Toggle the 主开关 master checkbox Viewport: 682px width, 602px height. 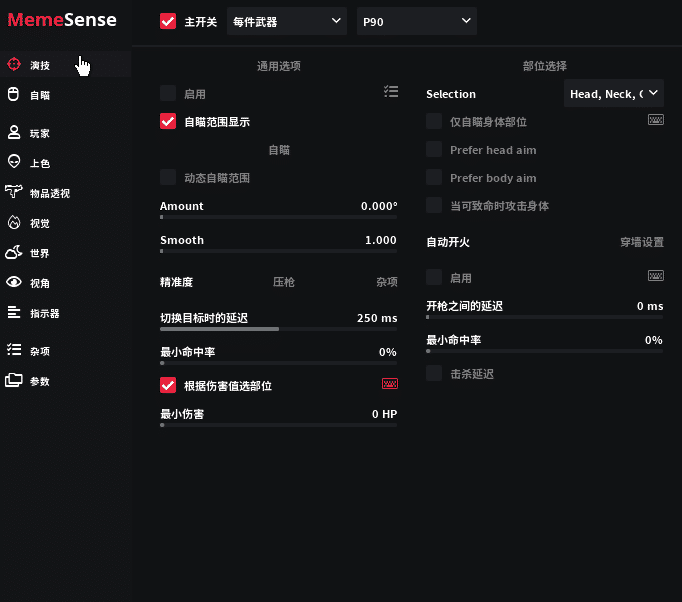tap(168, 21)
